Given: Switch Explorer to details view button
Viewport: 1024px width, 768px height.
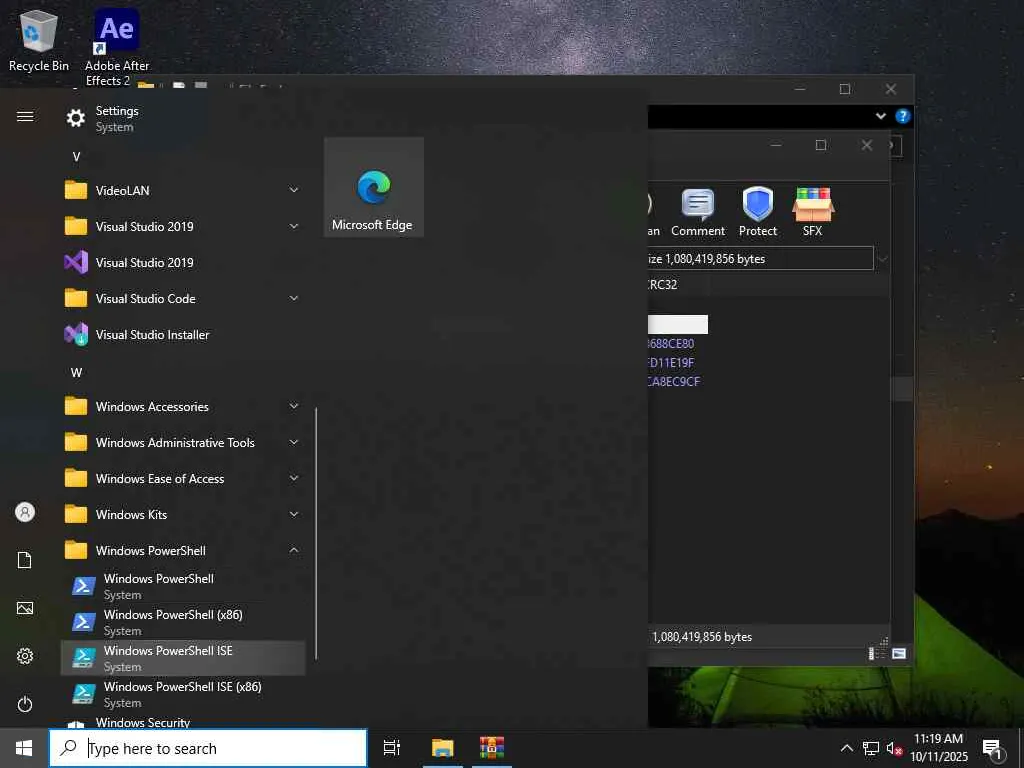Looking at the screenshot, I should (877, 653).
